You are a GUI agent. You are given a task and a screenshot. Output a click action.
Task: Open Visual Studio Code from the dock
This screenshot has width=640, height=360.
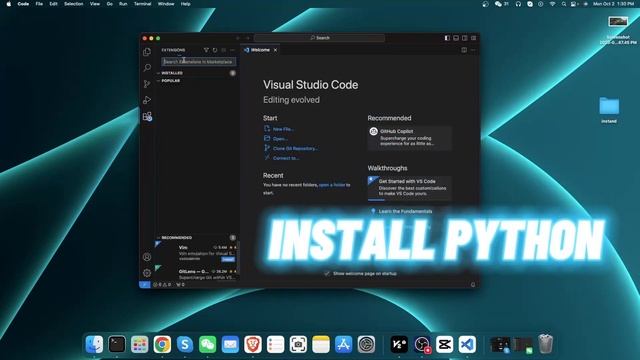click(x=467, y=344)
